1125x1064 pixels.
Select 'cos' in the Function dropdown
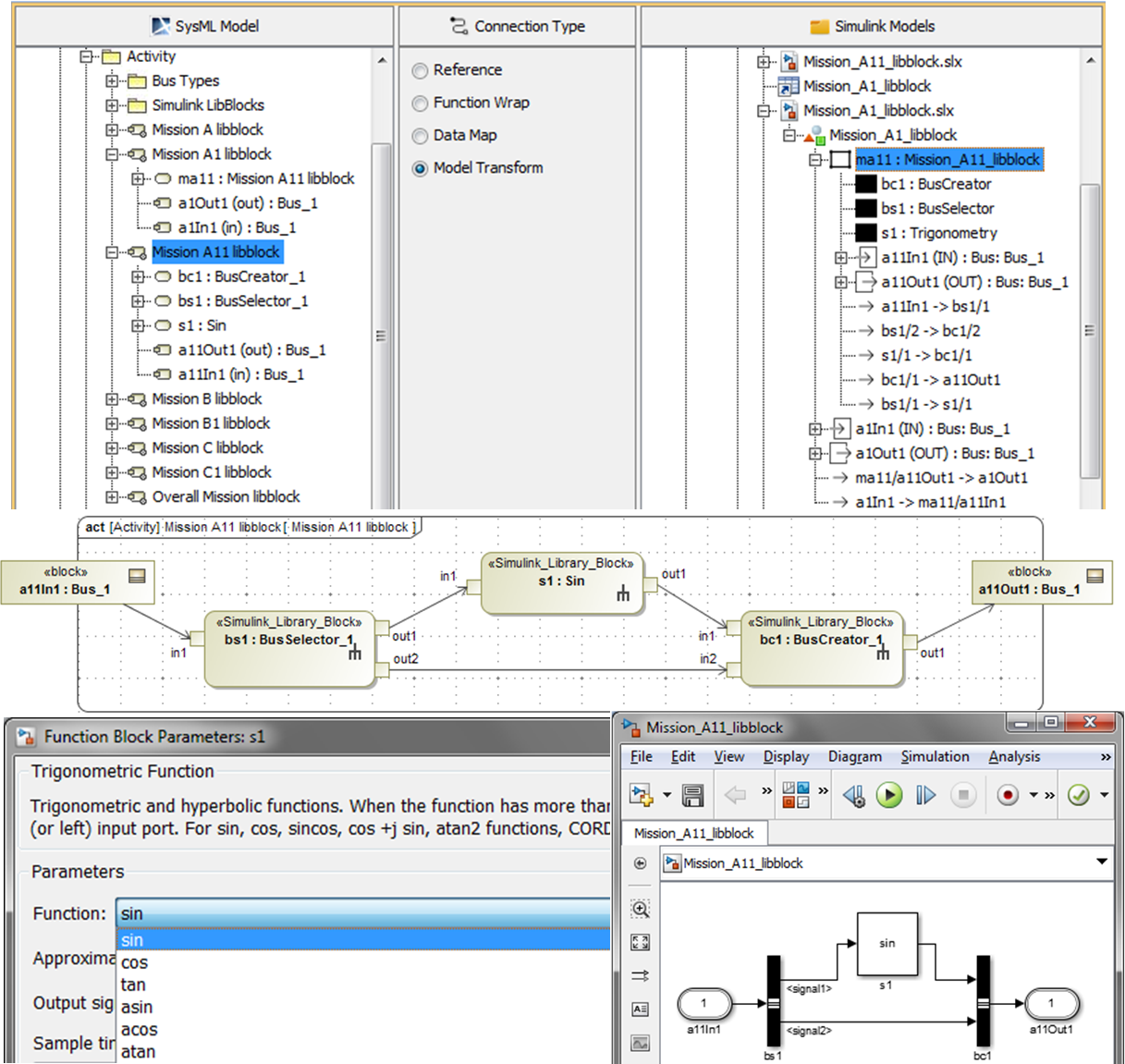(134, 962)
